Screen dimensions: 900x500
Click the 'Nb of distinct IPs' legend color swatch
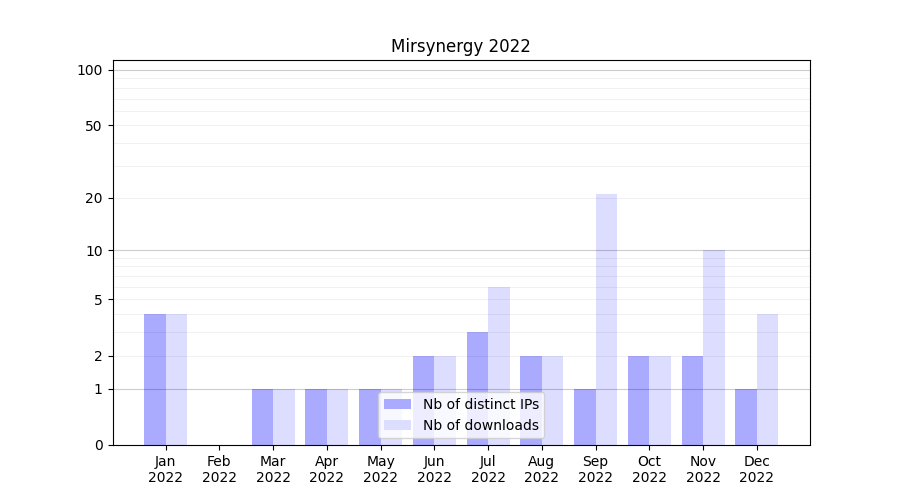[x=397, y=404]
